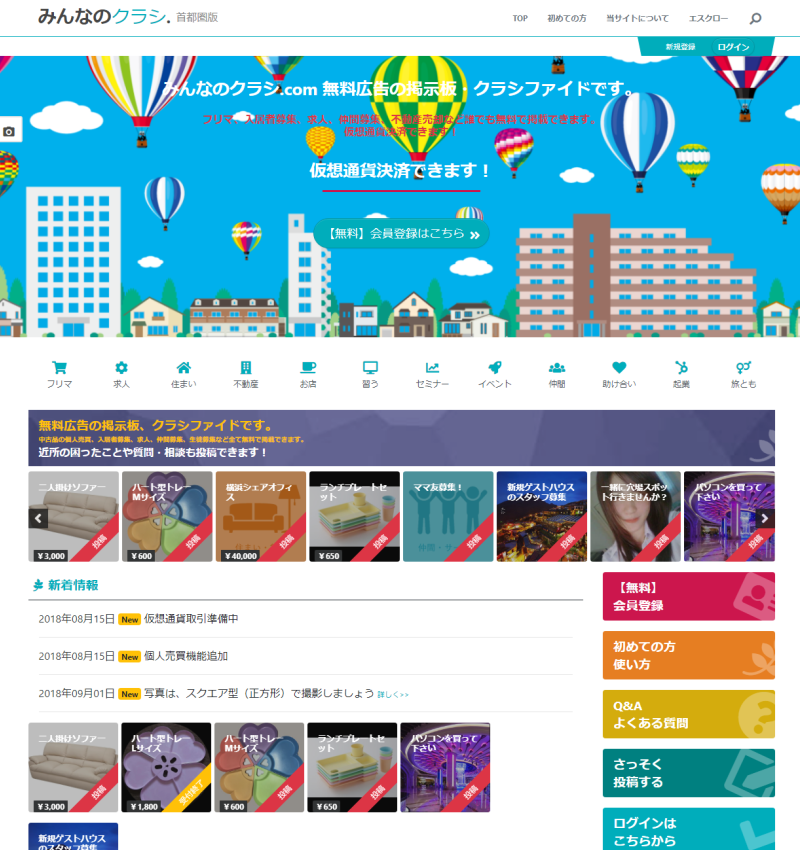Click the イベント rocket icon
The image size is (800, 850).
coord(495,368)
